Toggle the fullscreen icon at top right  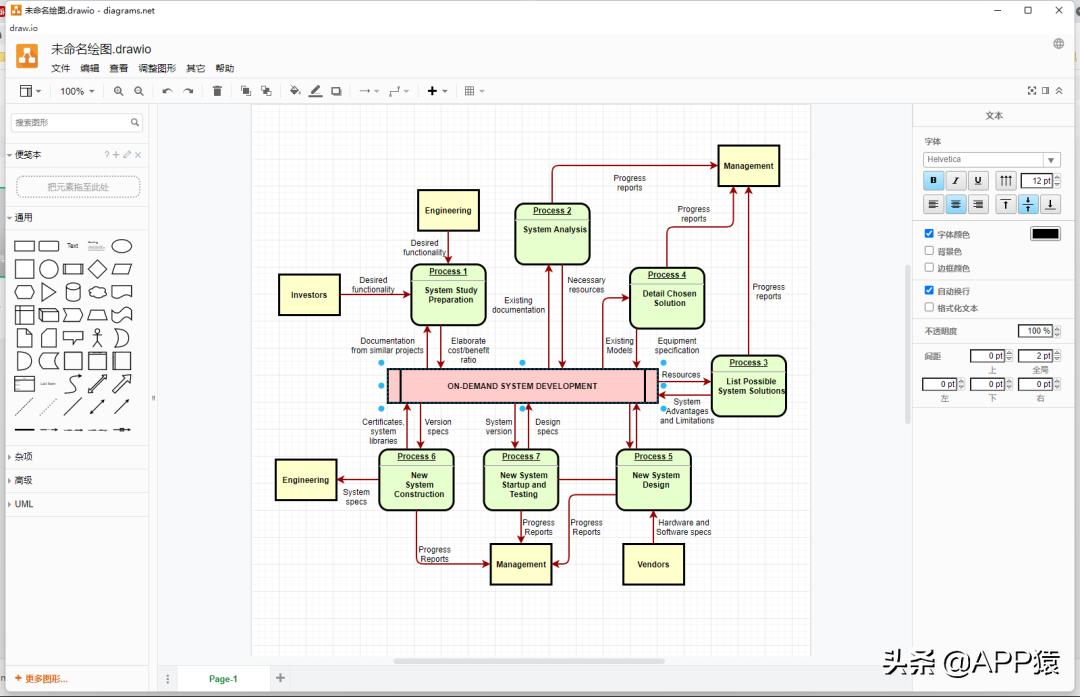click(x=1032, y=91)
